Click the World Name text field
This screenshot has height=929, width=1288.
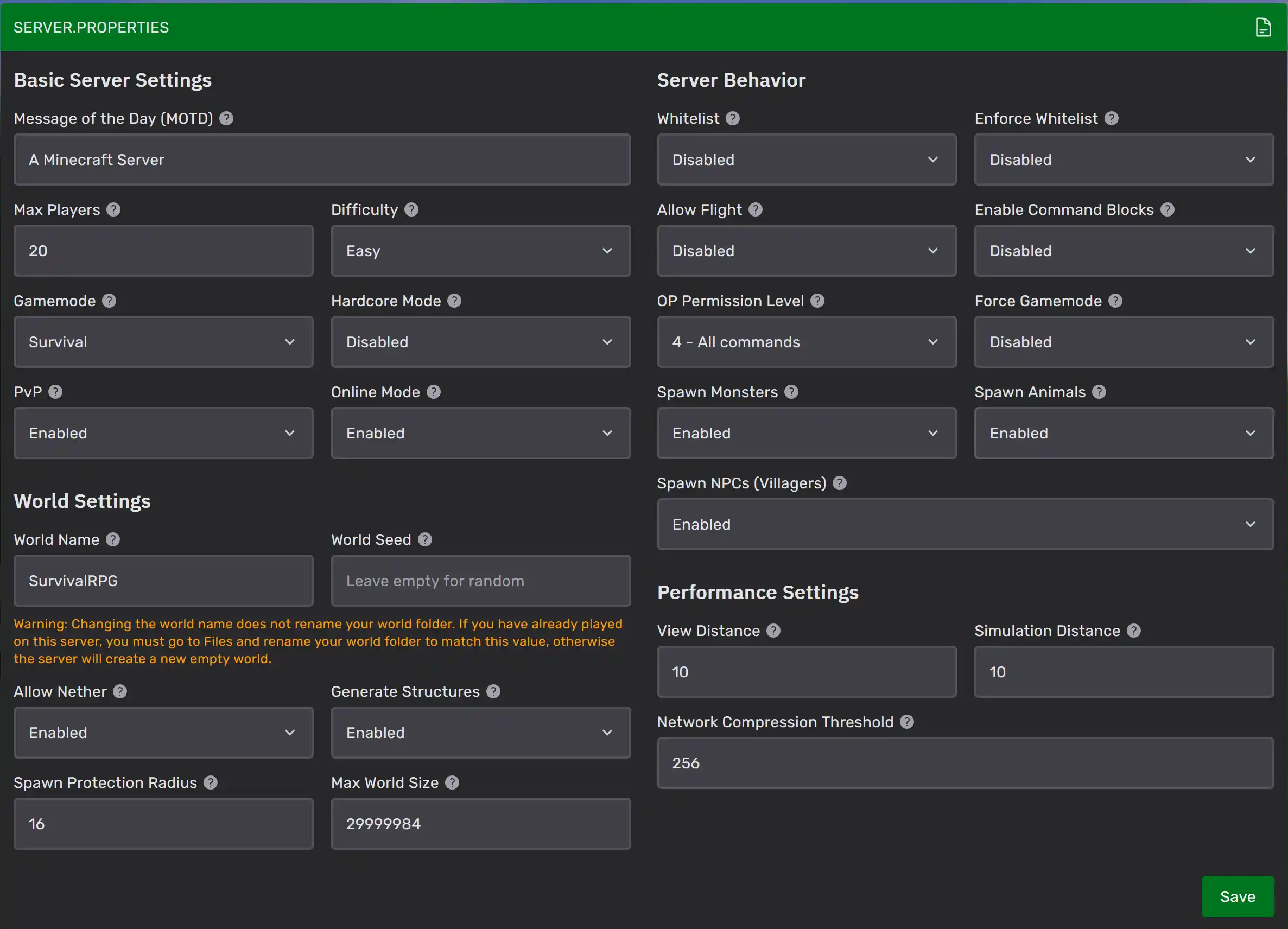pyautogui.click(x=163, y=580)
